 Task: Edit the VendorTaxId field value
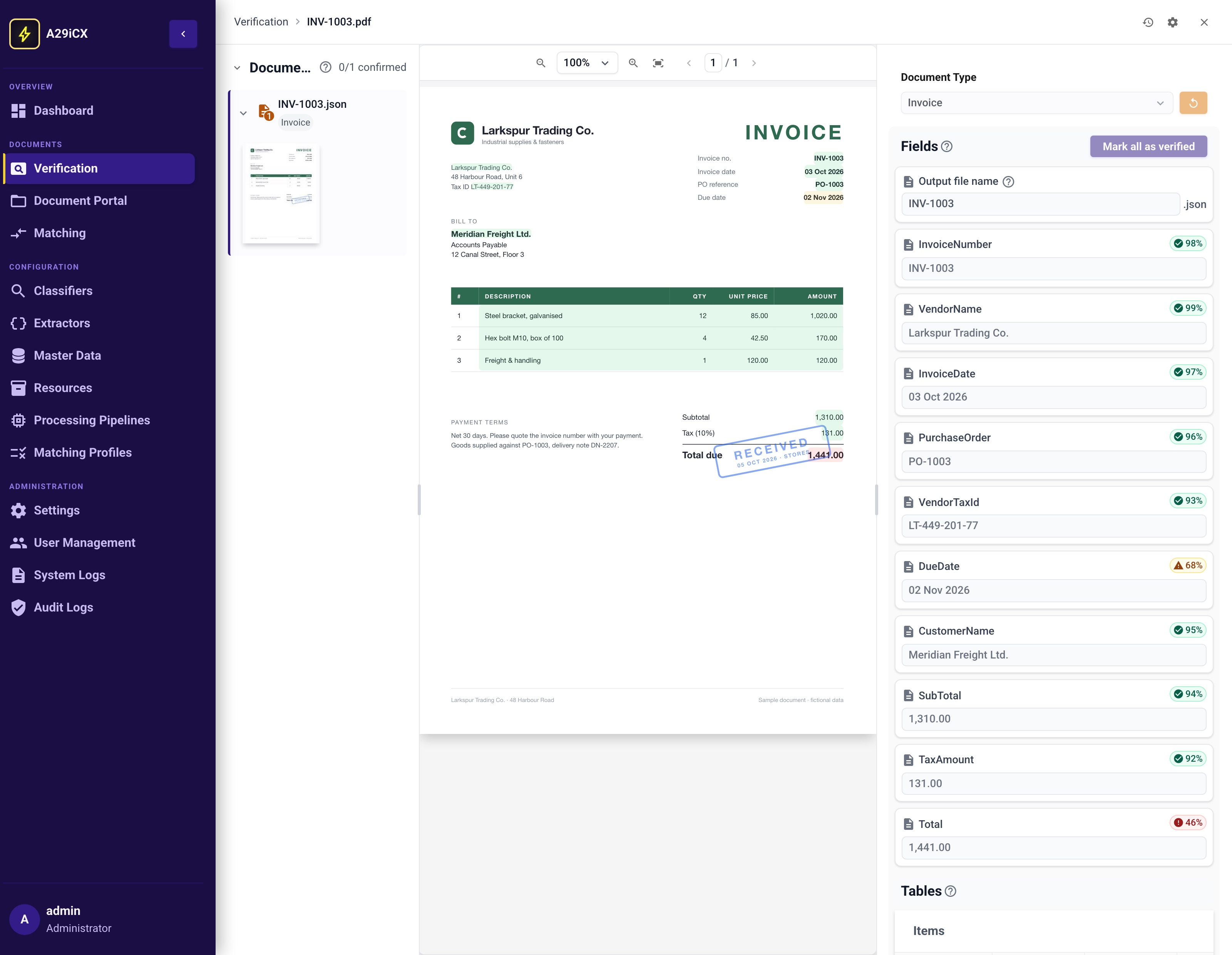tap(1054, 526)
